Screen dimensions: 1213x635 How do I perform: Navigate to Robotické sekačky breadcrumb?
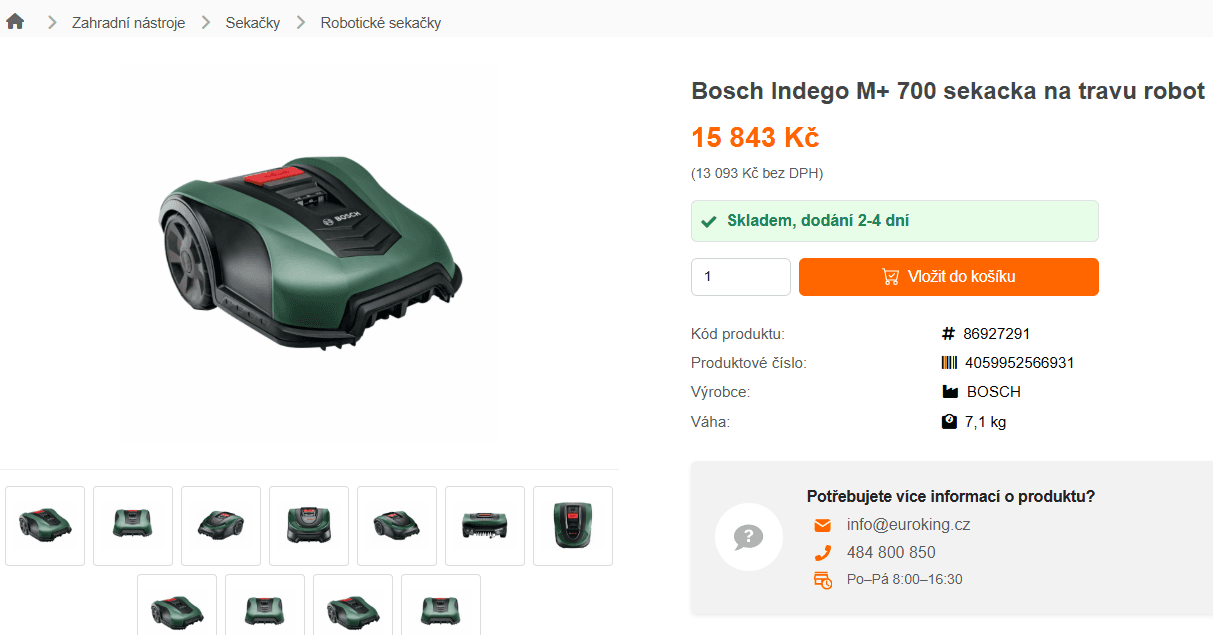coord(379,22)
